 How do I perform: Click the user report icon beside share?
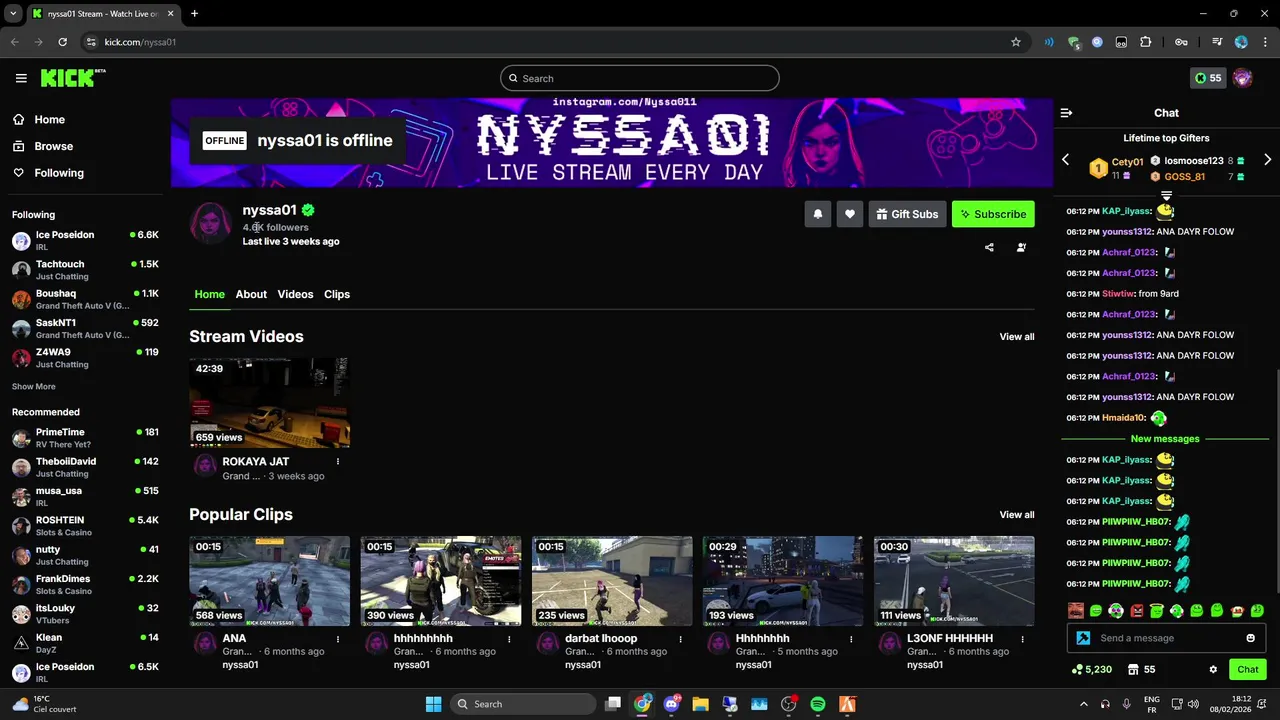coord(1021,248)
